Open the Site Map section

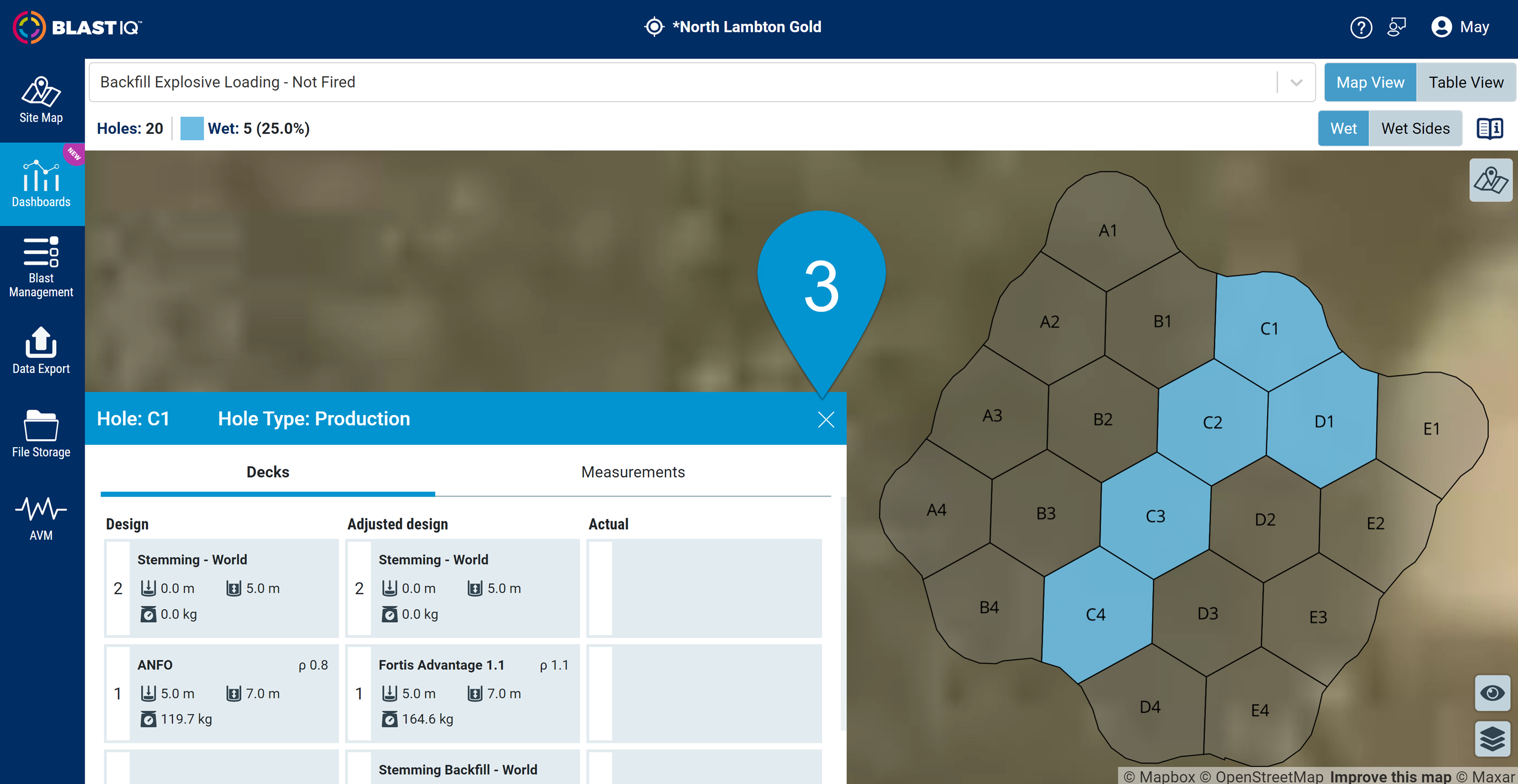click(x=41, y=100)
